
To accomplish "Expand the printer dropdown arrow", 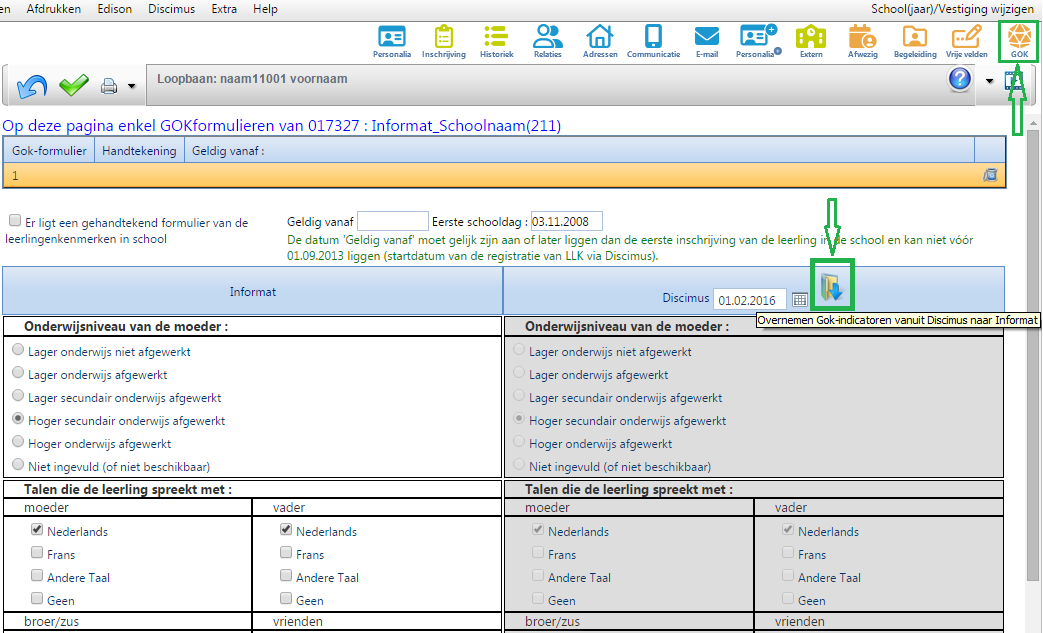I will (x=132, y=86).
